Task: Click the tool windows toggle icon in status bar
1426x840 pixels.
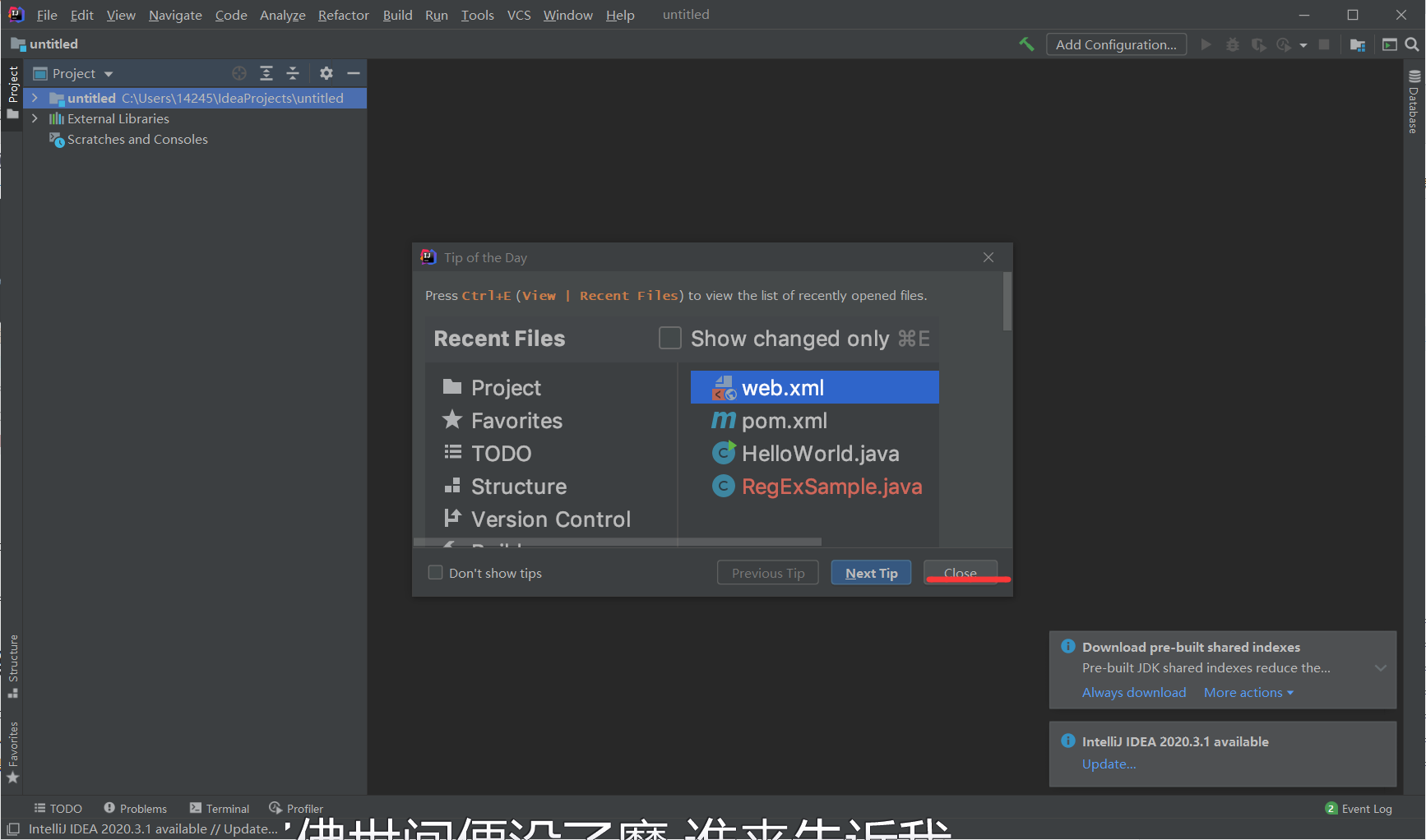Action: click(13, 829)
